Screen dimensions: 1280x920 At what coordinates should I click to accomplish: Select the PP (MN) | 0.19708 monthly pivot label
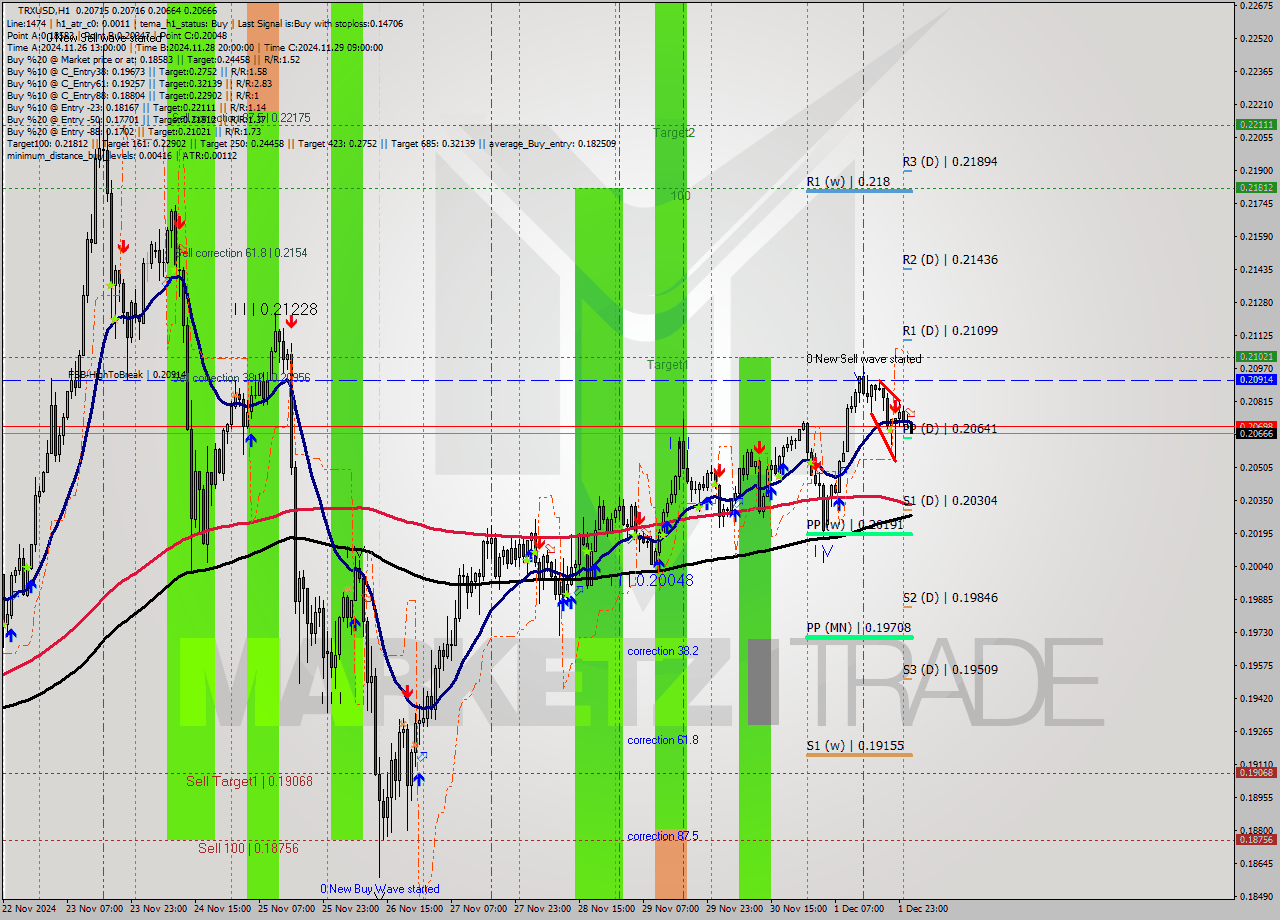click(x=859, y=628)
